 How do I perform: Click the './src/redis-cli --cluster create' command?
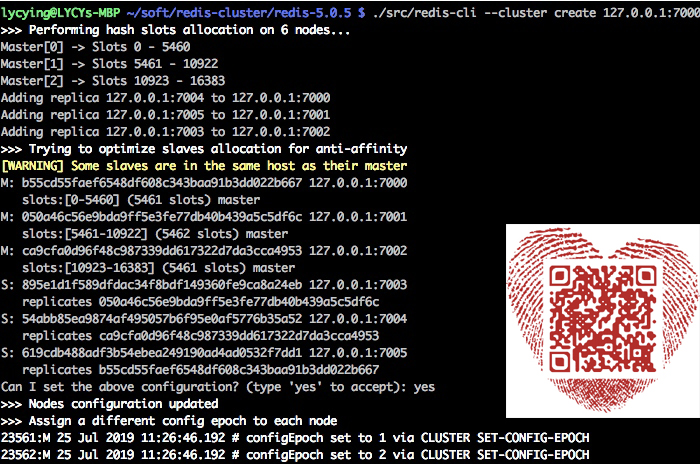click(484, 13)
